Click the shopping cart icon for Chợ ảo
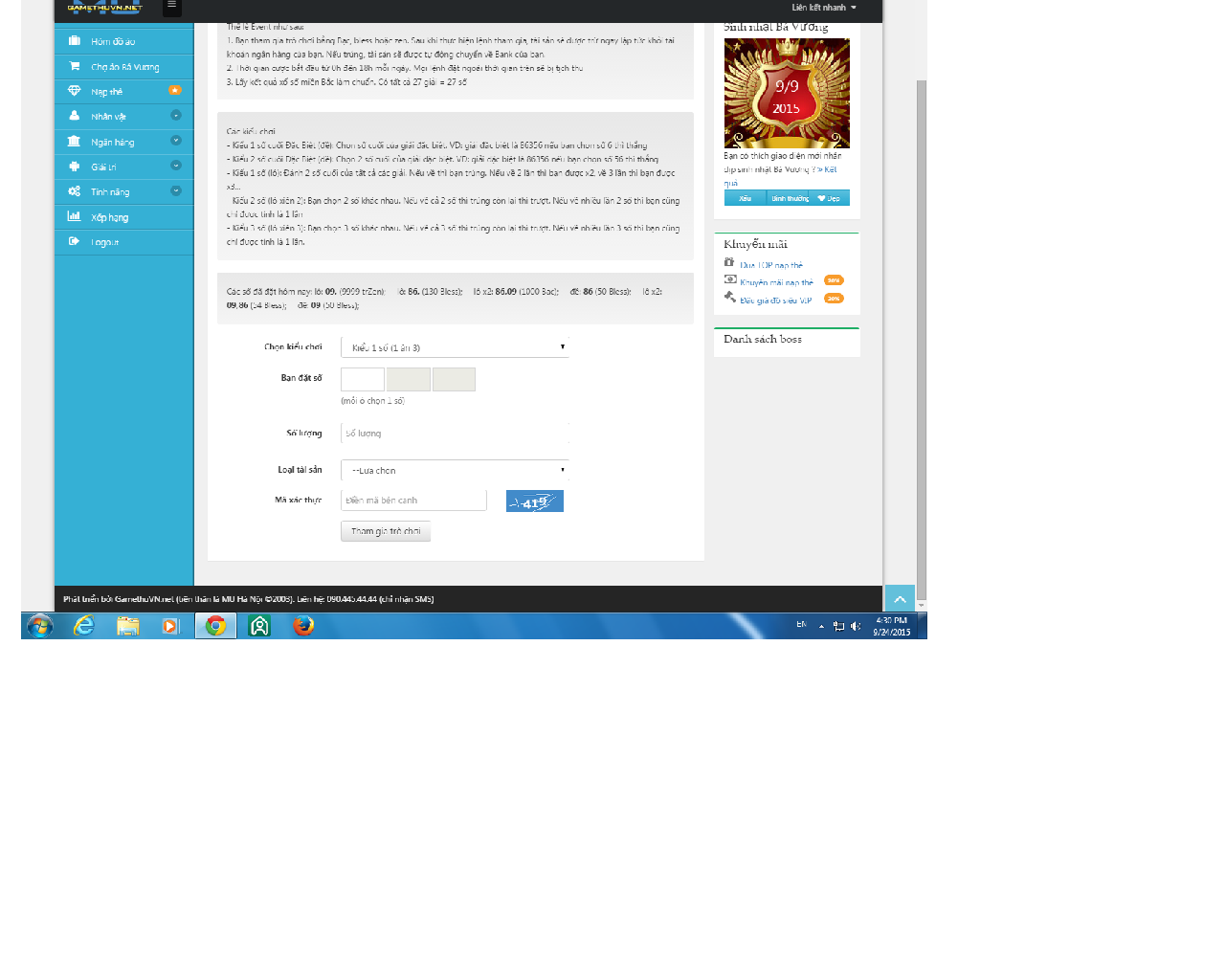Image resolution: width=1225 pixels, height=980 pixels. coord(74,66)
